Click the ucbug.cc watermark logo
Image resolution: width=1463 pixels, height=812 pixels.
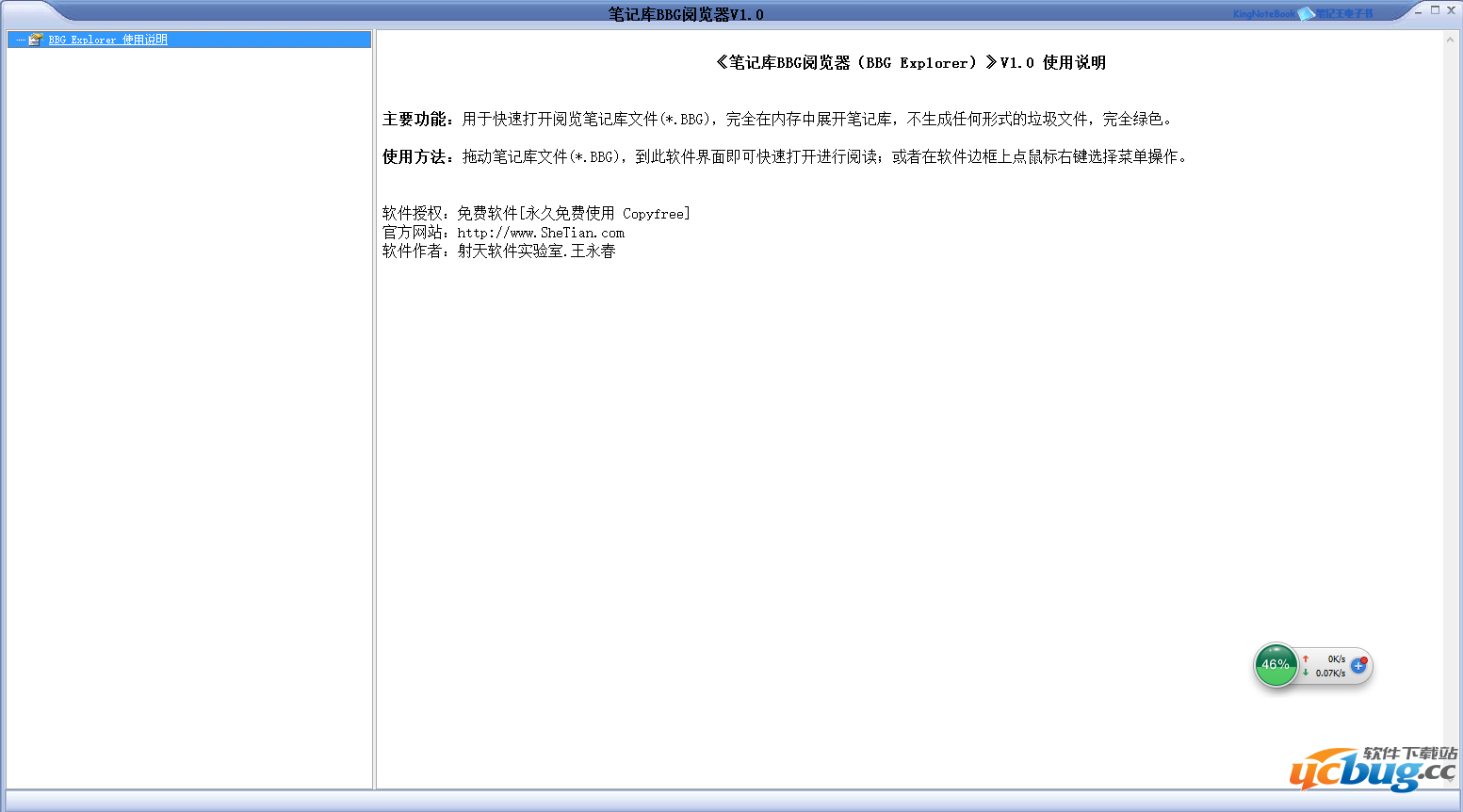pos(1372,771)
